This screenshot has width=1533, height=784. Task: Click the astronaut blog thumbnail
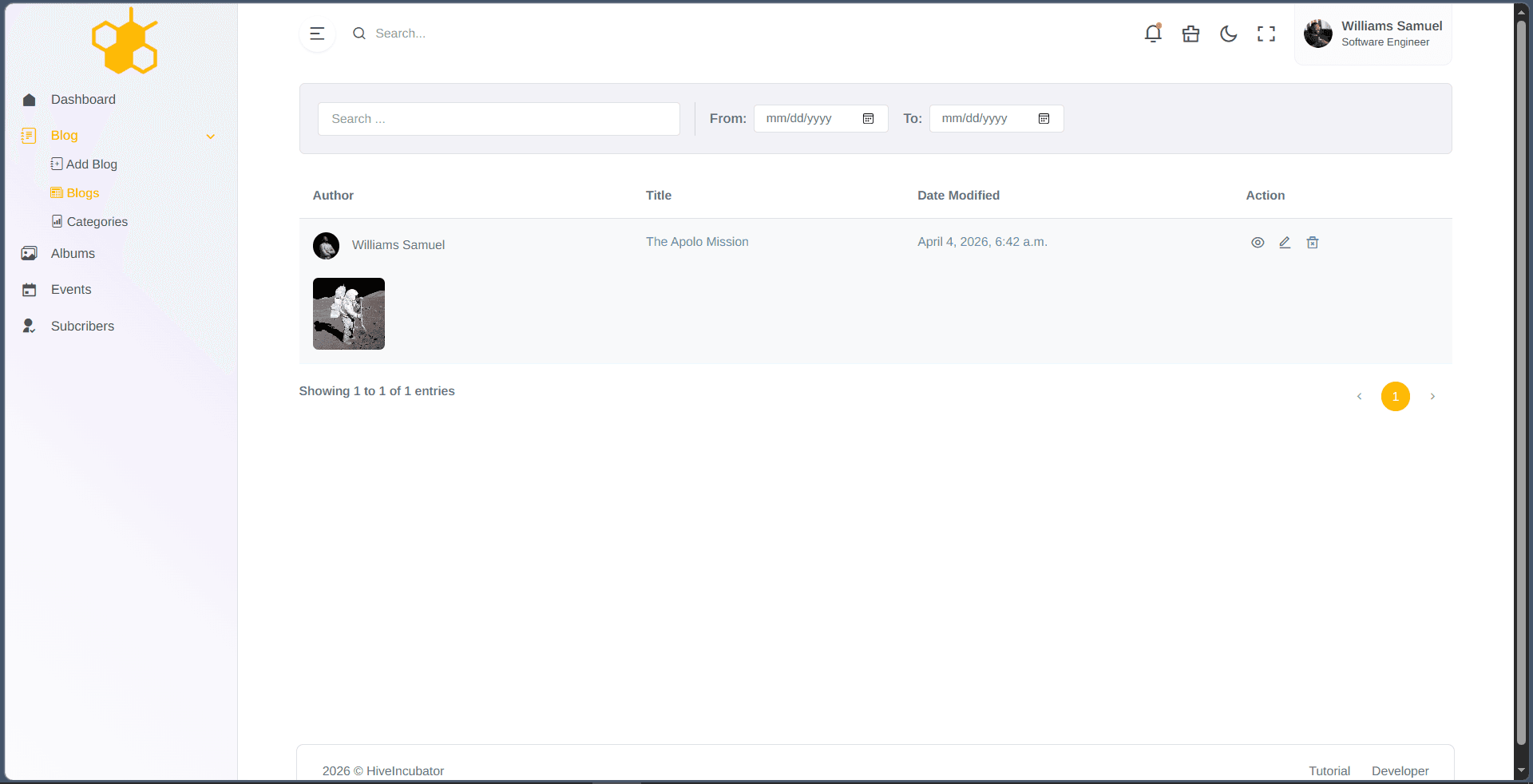(x=349, y=314)
